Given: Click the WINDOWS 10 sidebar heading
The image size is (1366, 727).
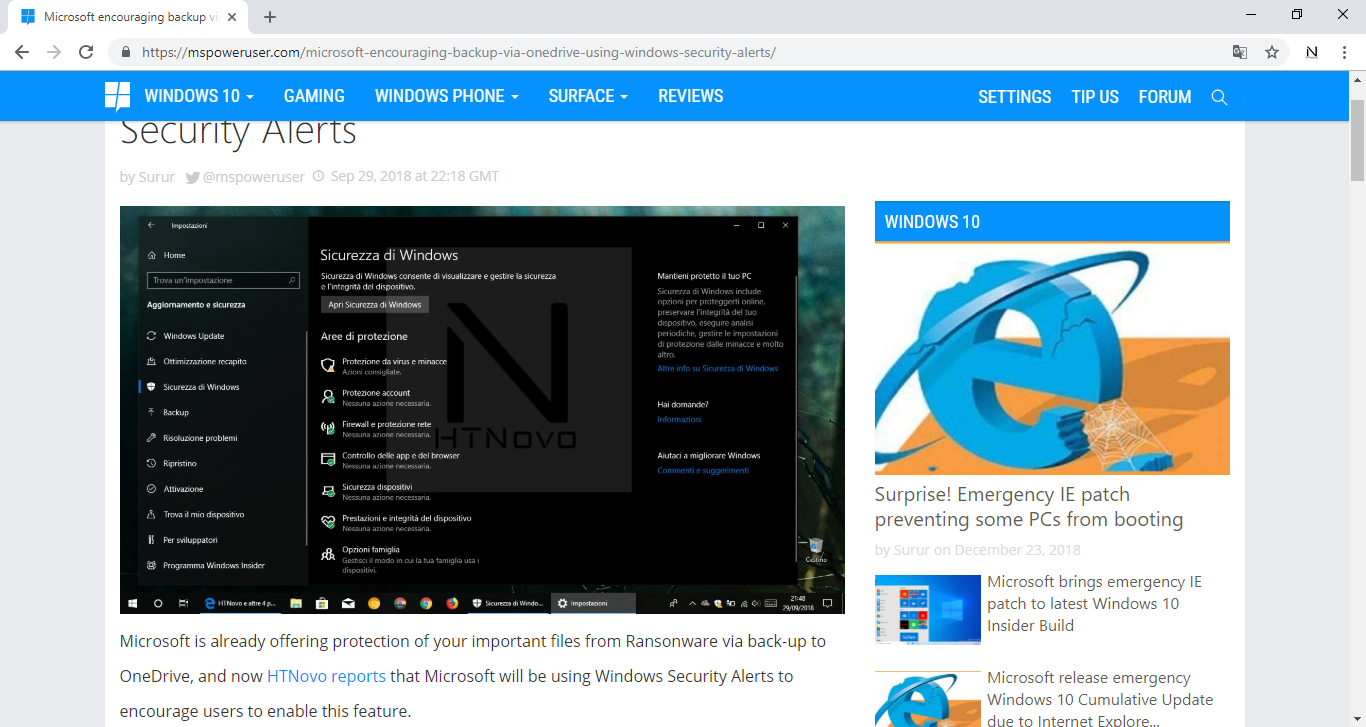Looking at the screenshot, I should pyautogui.click(x=1052, y=222).
